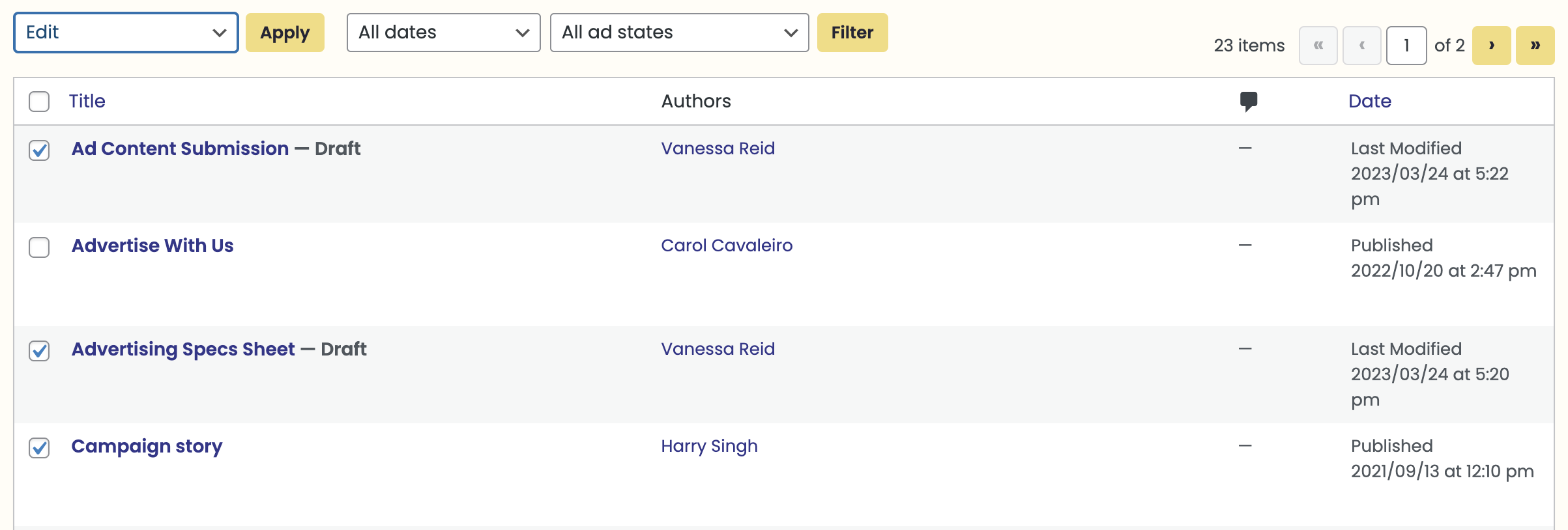Open author Harry Singh's posts

[x=709, y=447]
